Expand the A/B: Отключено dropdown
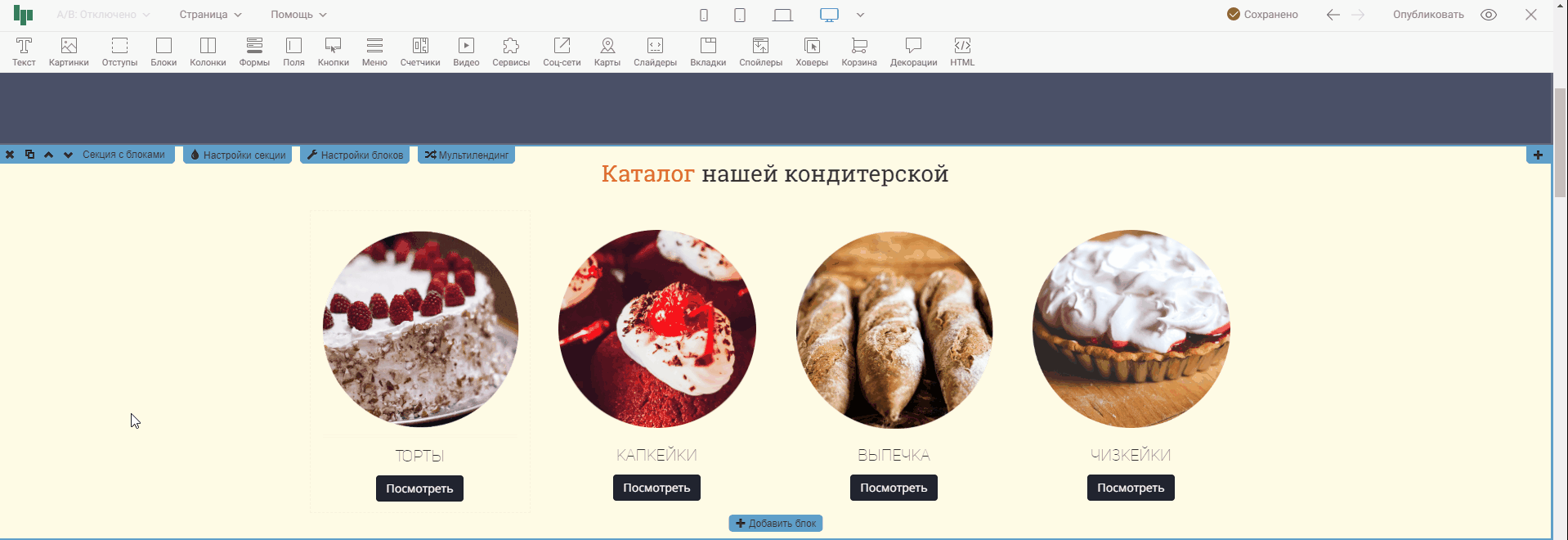The height and width of the screenshot is (540, 1568). (103, 15)
